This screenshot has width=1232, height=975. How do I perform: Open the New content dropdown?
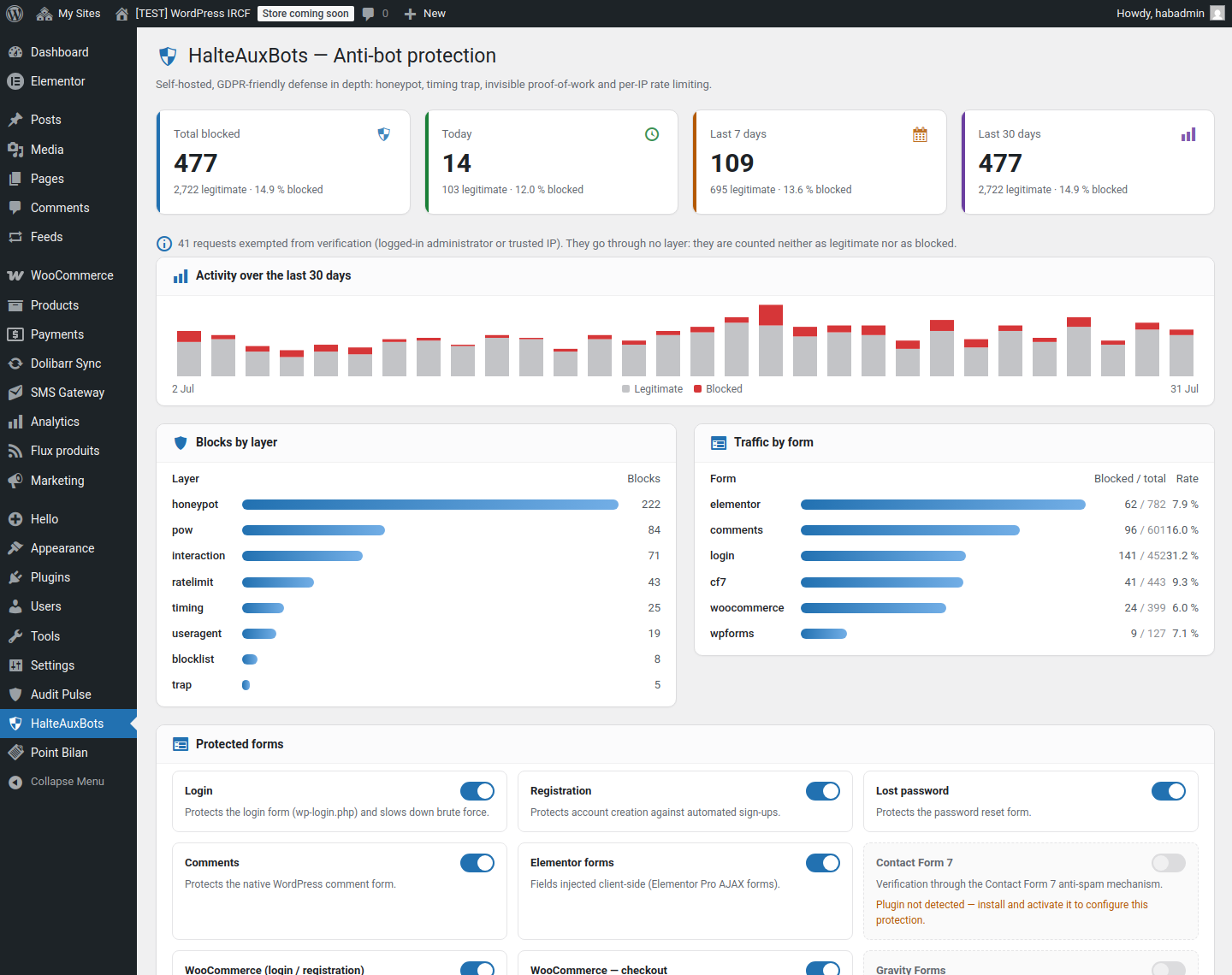click(x=424, y=14)
